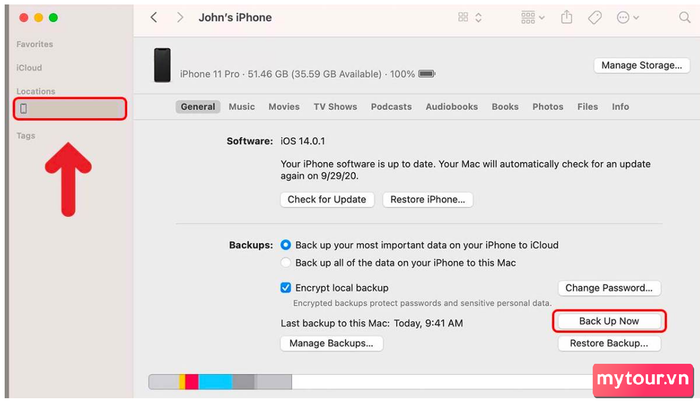Switch to the Music tab
Image resolution: width=700 pixels, height=405 pixels.
coord(242,107)
